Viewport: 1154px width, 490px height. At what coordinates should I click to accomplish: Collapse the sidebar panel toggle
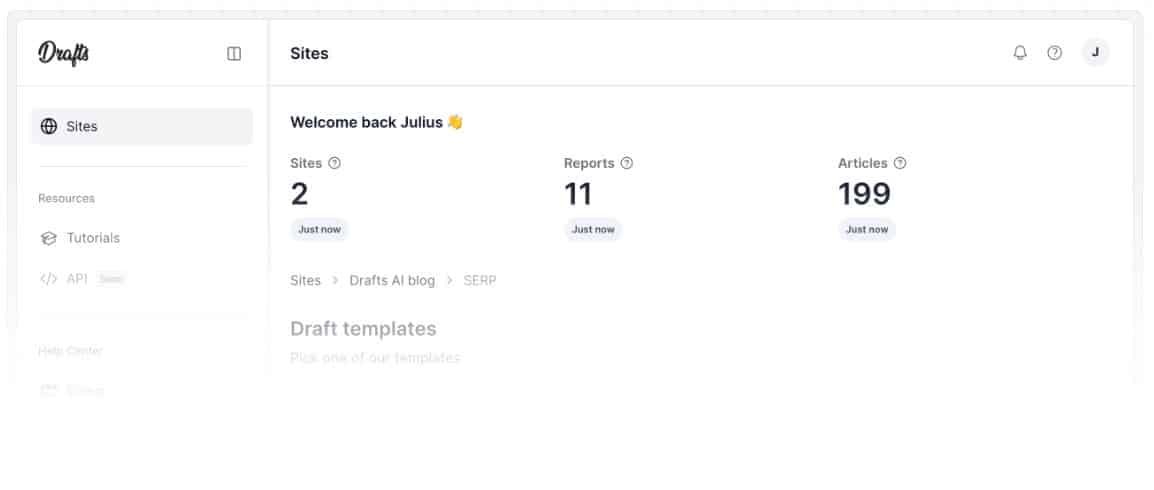click(x=234, y=54)
